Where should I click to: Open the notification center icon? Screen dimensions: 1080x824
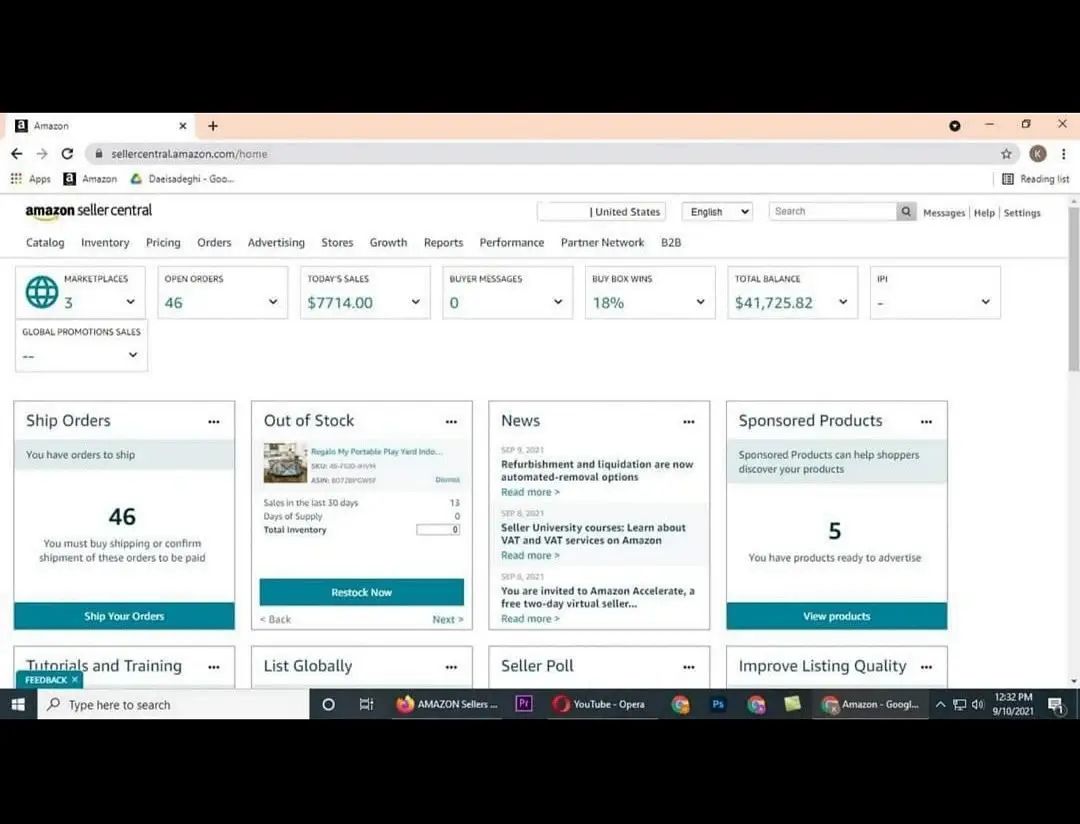1055,705
